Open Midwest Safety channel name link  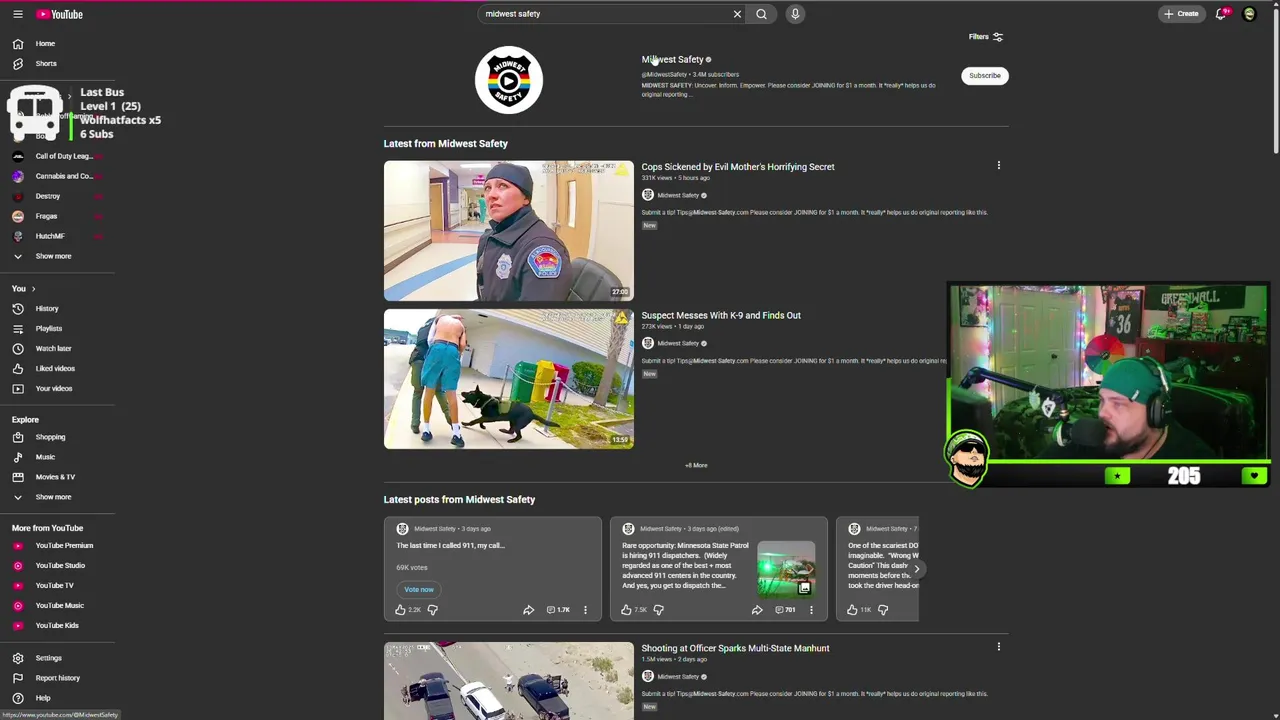(x=672, y=59)
